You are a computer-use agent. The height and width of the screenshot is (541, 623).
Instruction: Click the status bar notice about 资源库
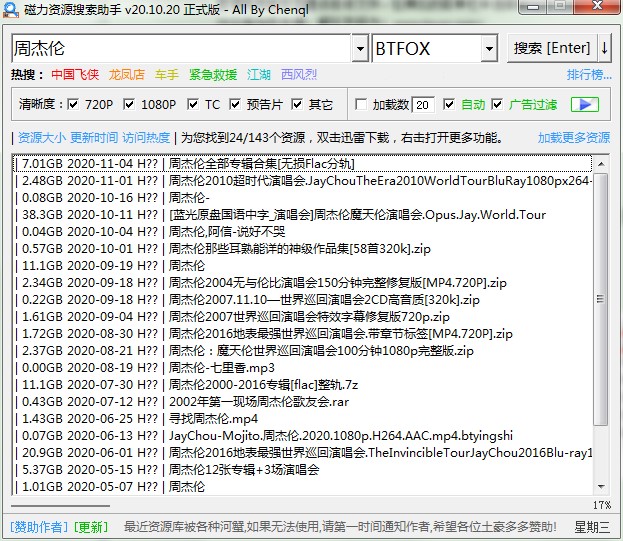[340, 527]
